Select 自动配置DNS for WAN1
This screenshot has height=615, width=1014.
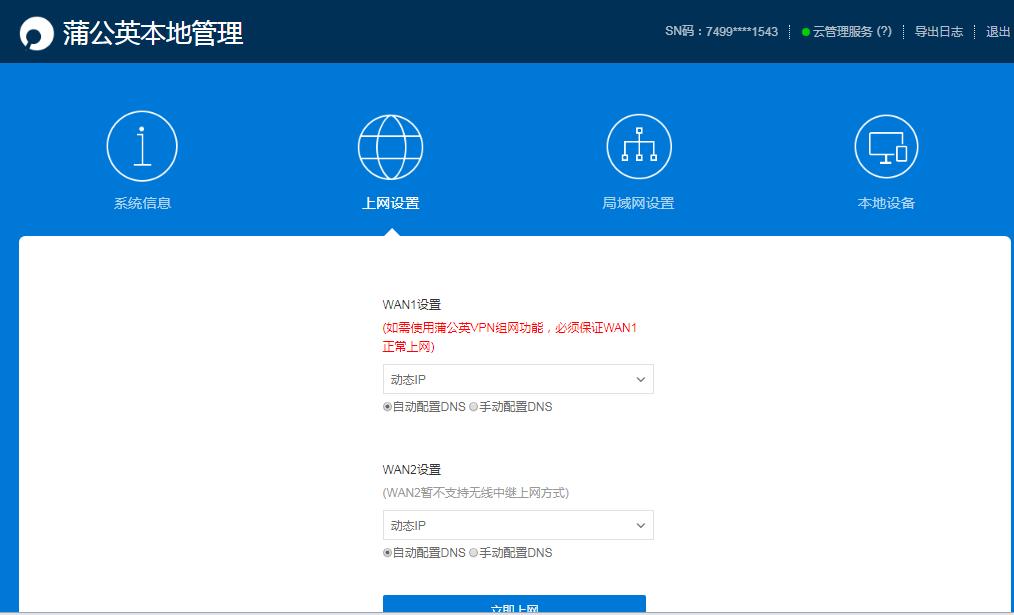pyautogui.click(x=384, y=407)
